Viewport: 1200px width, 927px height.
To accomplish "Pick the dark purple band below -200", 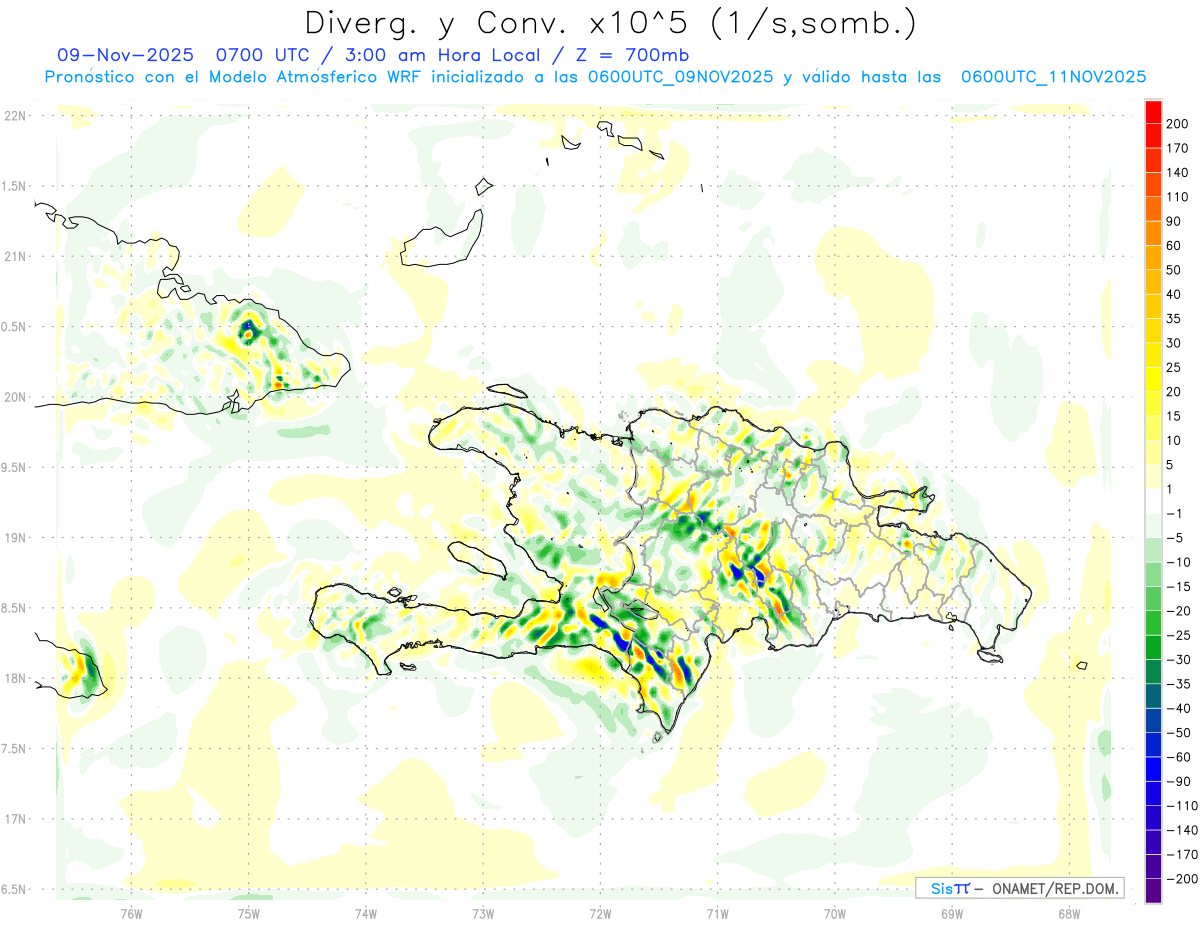I will click(1152, 891).
